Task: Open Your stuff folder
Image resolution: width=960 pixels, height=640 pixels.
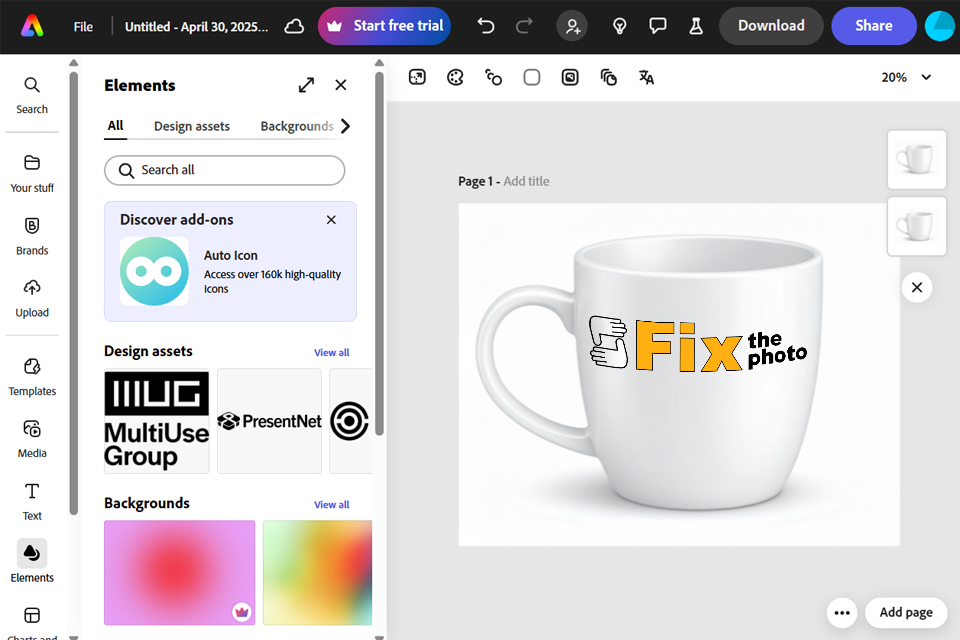Action: 32,174
